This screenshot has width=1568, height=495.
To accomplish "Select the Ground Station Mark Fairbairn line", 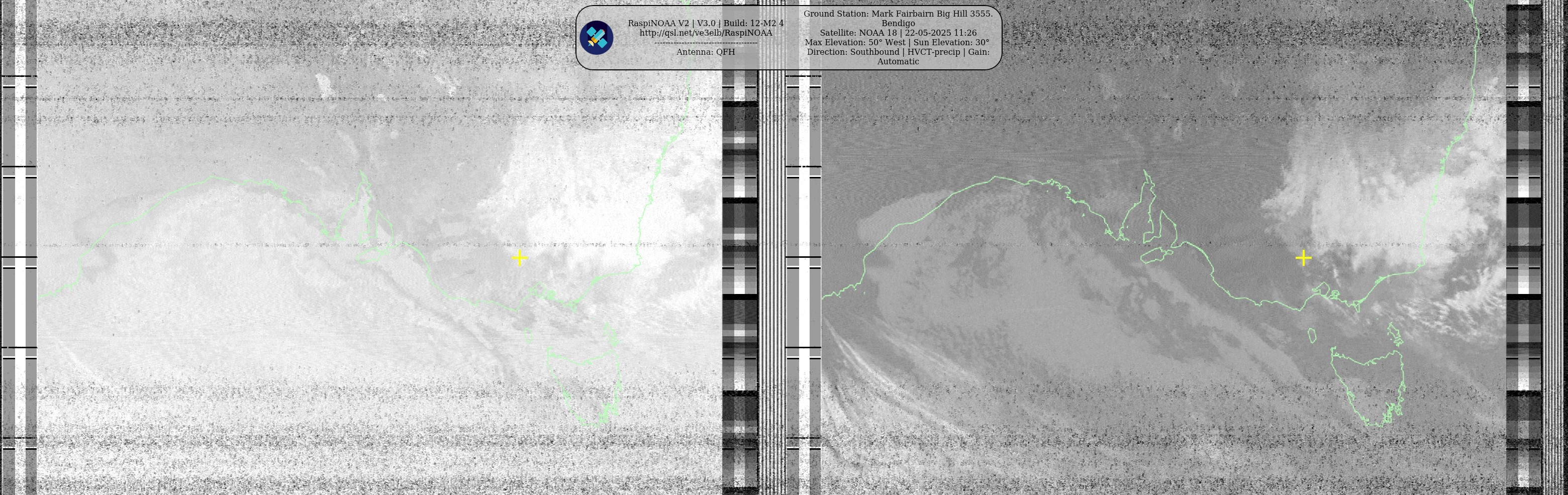I will (x=898, y=14).
